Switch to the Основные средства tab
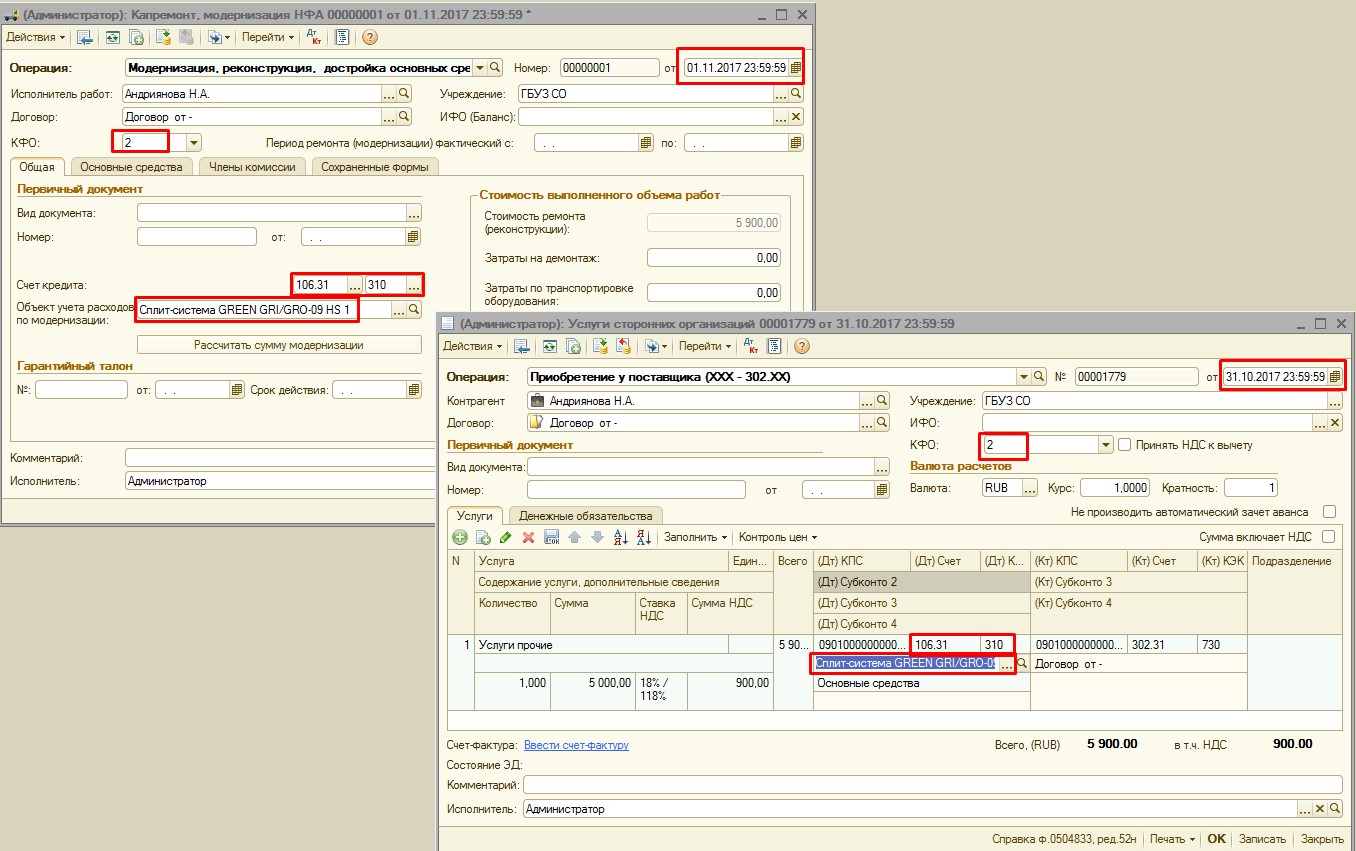The height and width of the screenshot is (851, 1356). click(x=131, y=167)
